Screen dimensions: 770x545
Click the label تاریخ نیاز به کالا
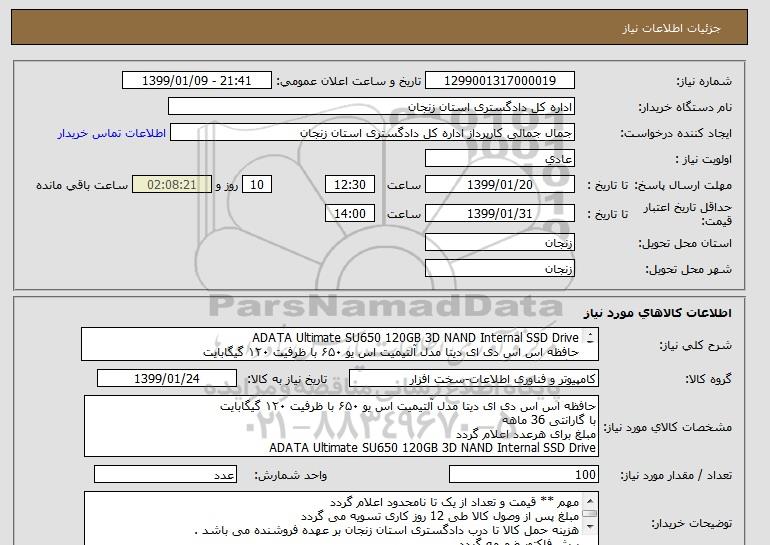pos(287,379)
